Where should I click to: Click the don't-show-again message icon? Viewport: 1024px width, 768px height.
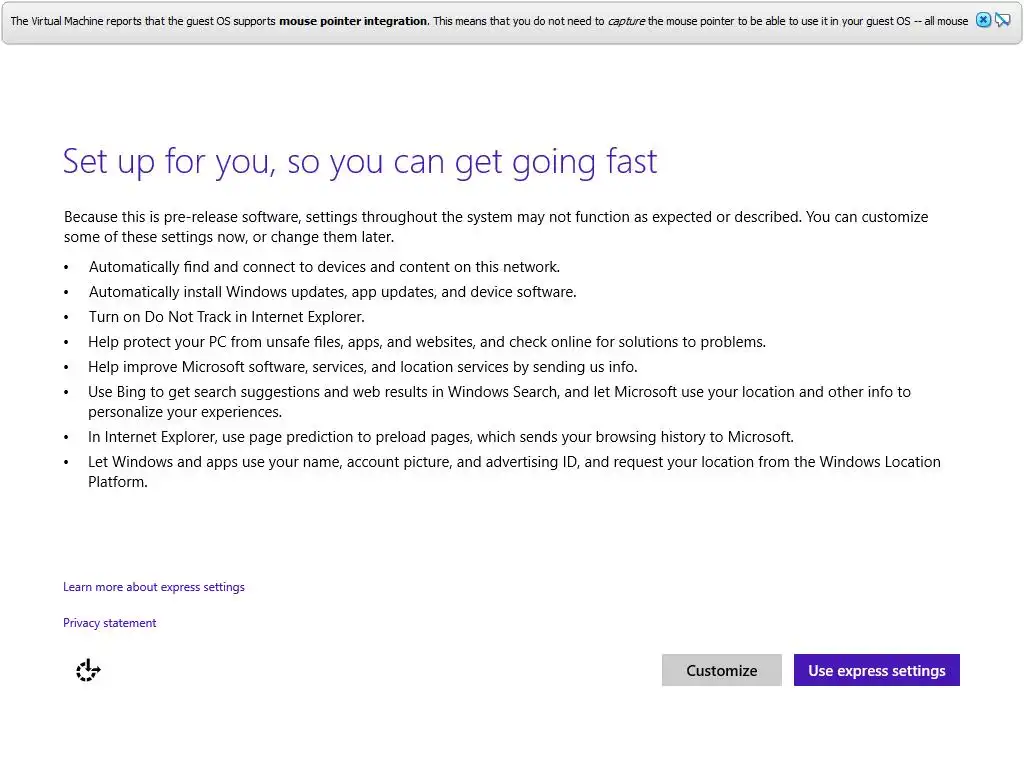pos(1003,20)
